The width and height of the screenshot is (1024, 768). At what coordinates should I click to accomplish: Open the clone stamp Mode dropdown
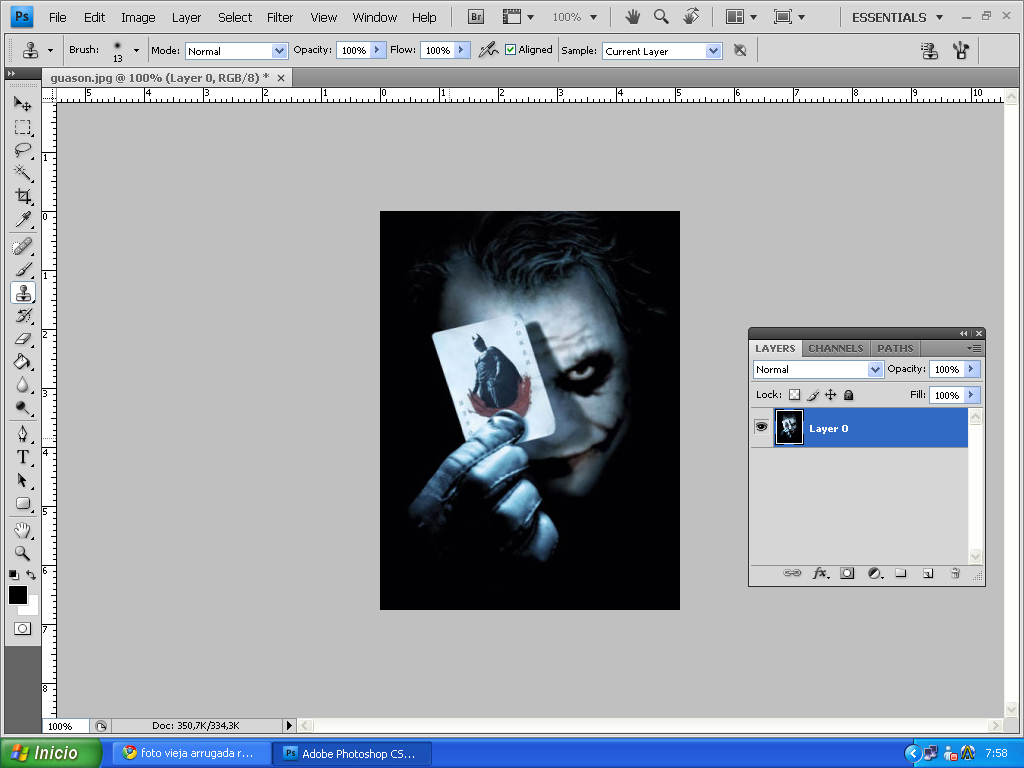237,51
